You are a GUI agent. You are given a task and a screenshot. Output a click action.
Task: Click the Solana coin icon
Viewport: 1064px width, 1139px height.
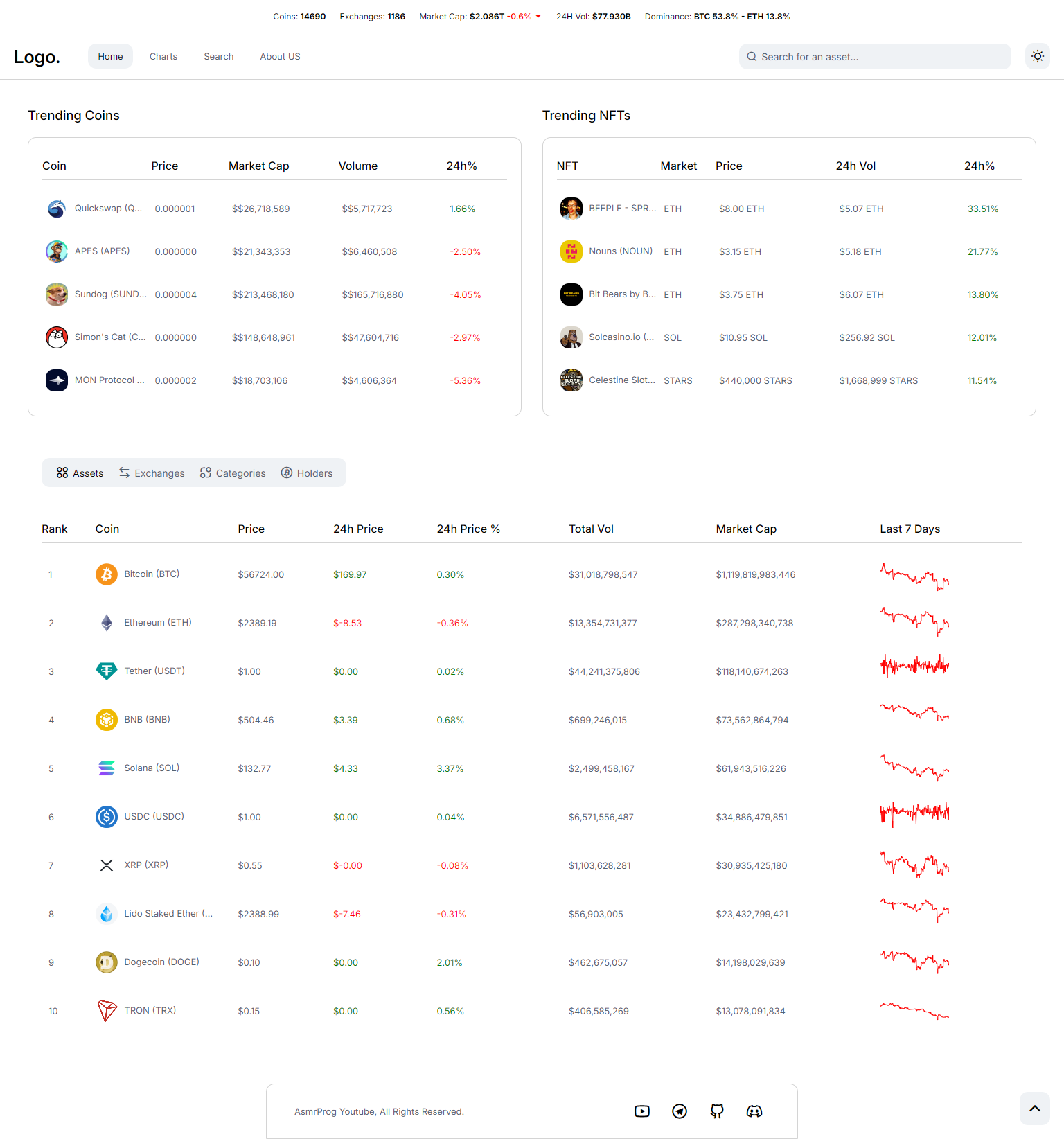(x=107, y=768)
